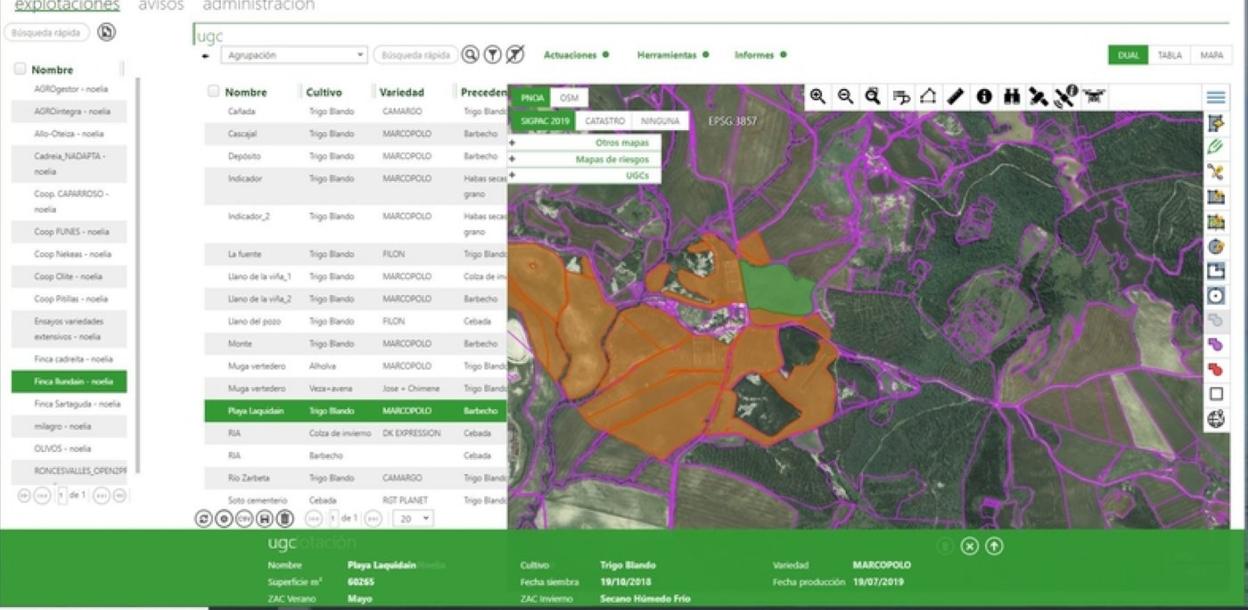Open the page size dropdown showing 20
The height and width of the screenshot is (610, 1248).
pos(409,519)
